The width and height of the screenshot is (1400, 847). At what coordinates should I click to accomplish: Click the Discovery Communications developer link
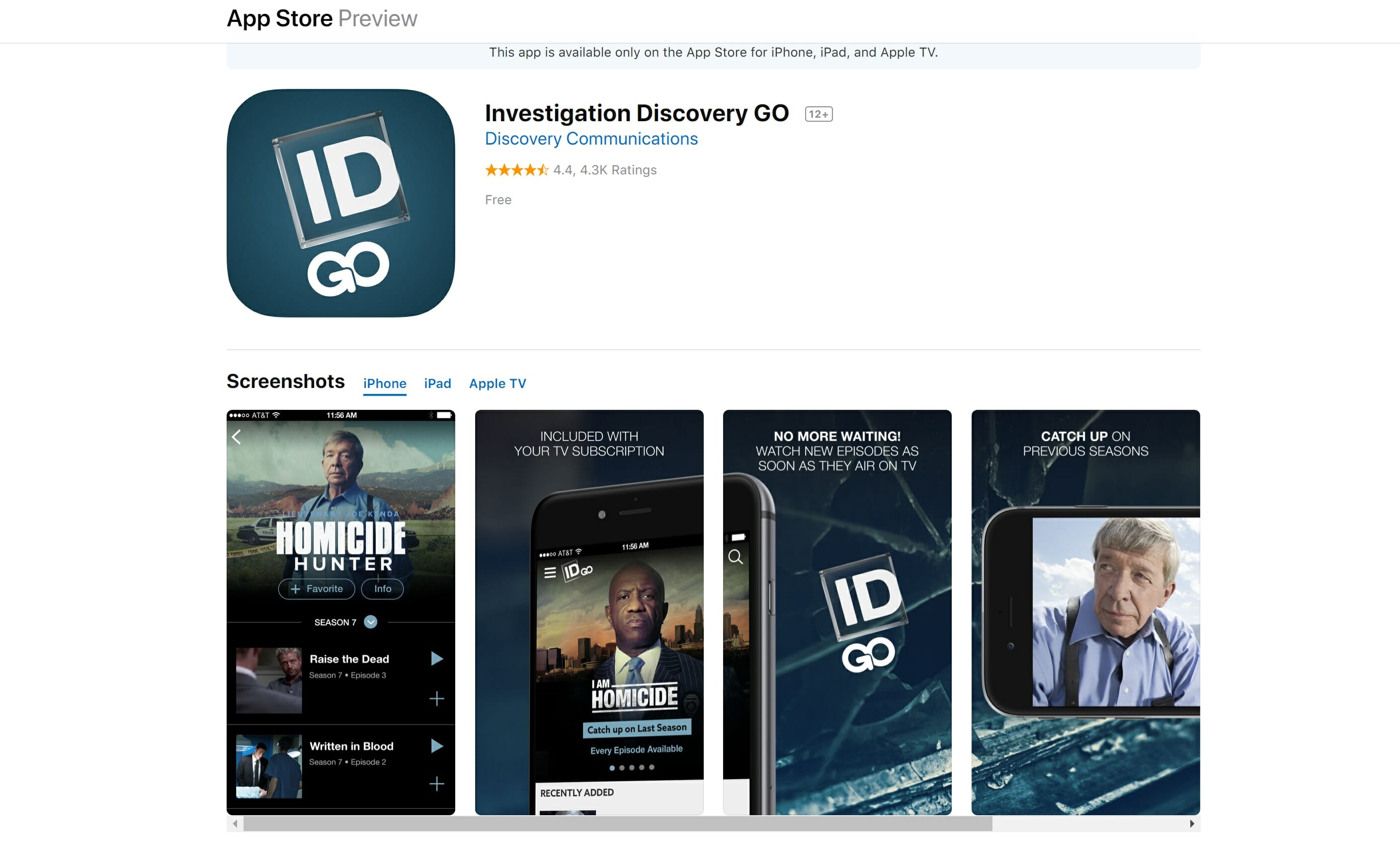(x=590, y=139)
